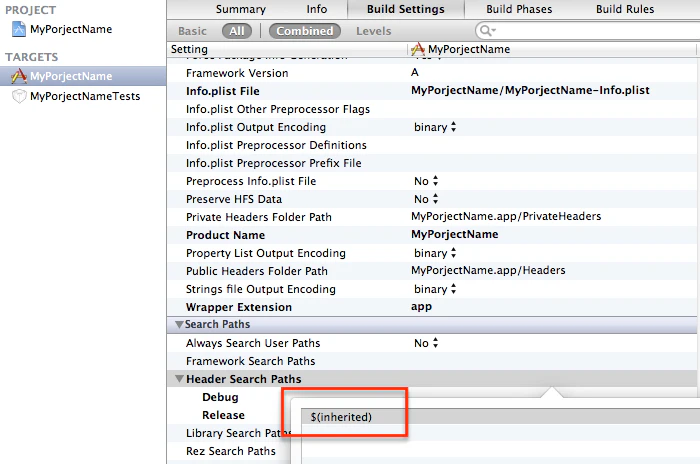Open Property List Output Encoding dropdown
This screenshot has height=464, width=700.
pos(435,253)
